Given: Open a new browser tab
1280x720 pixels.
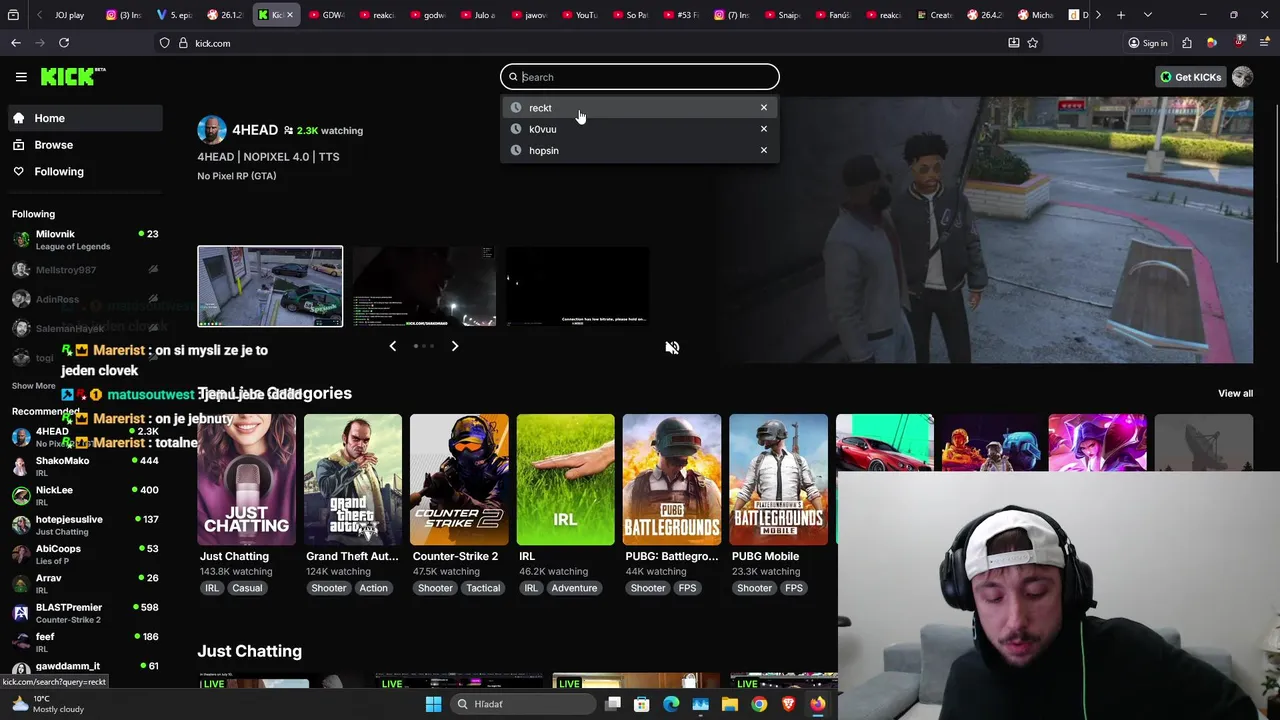Looking at the screenshot, I should tap(1121, 15).
